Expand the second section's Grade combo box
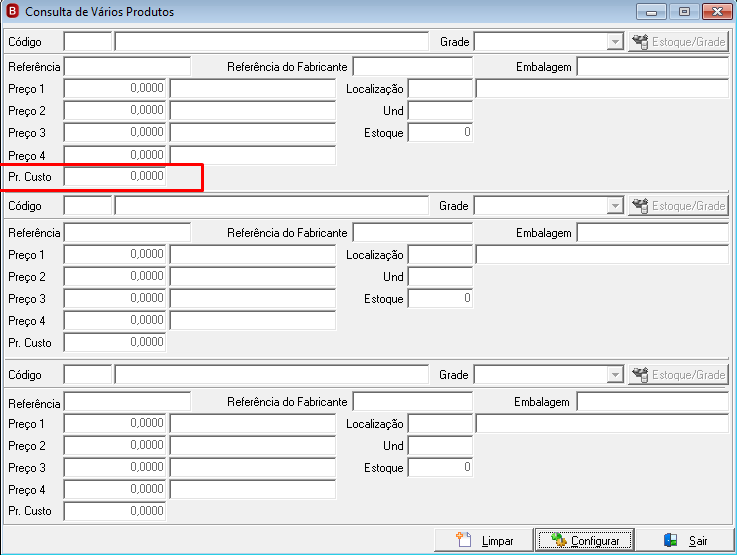Screen dimensions: 737x555 (x=615, y=206)
